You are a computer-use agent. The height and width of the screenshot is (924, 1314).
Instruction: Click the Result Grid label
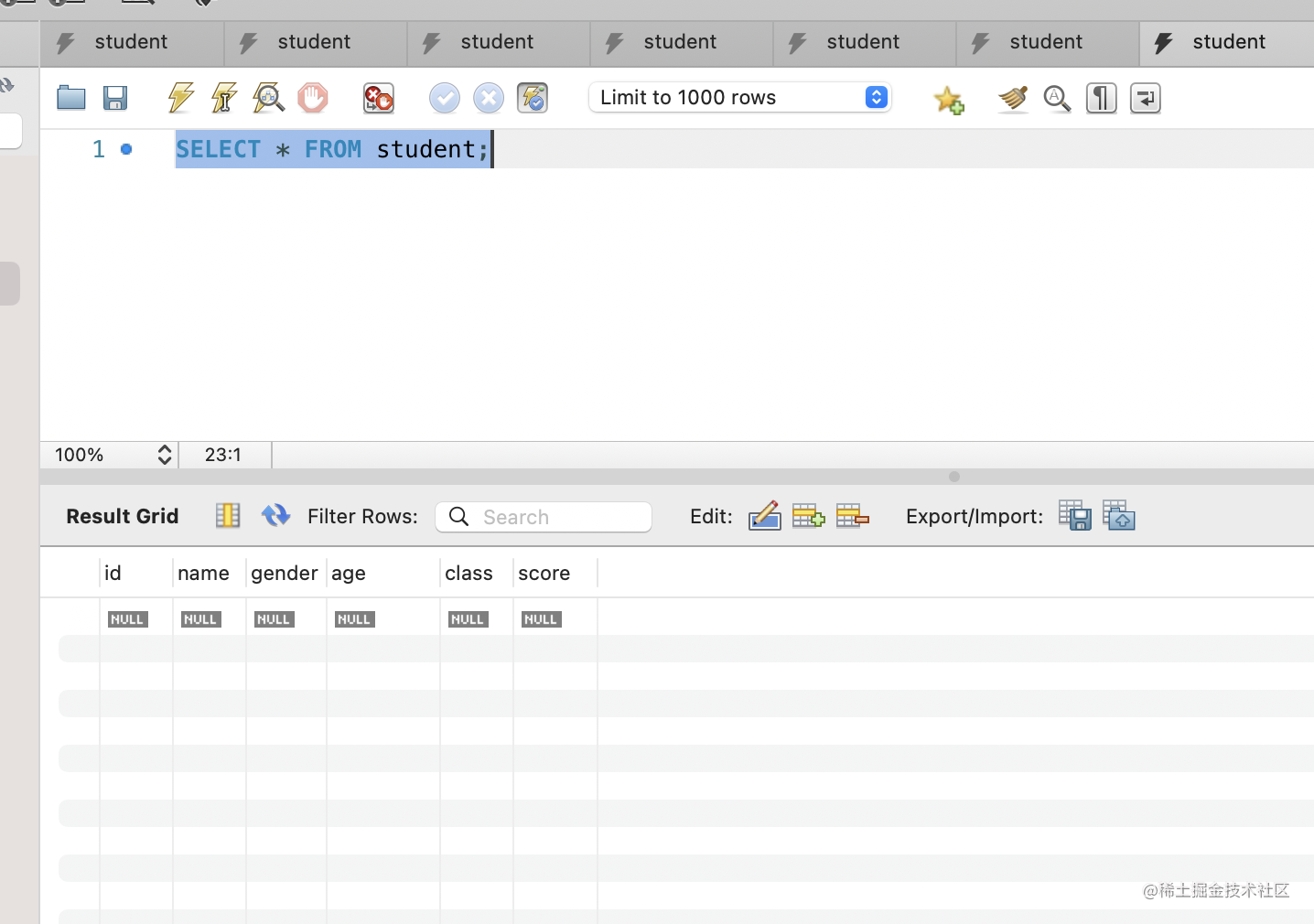123,516
